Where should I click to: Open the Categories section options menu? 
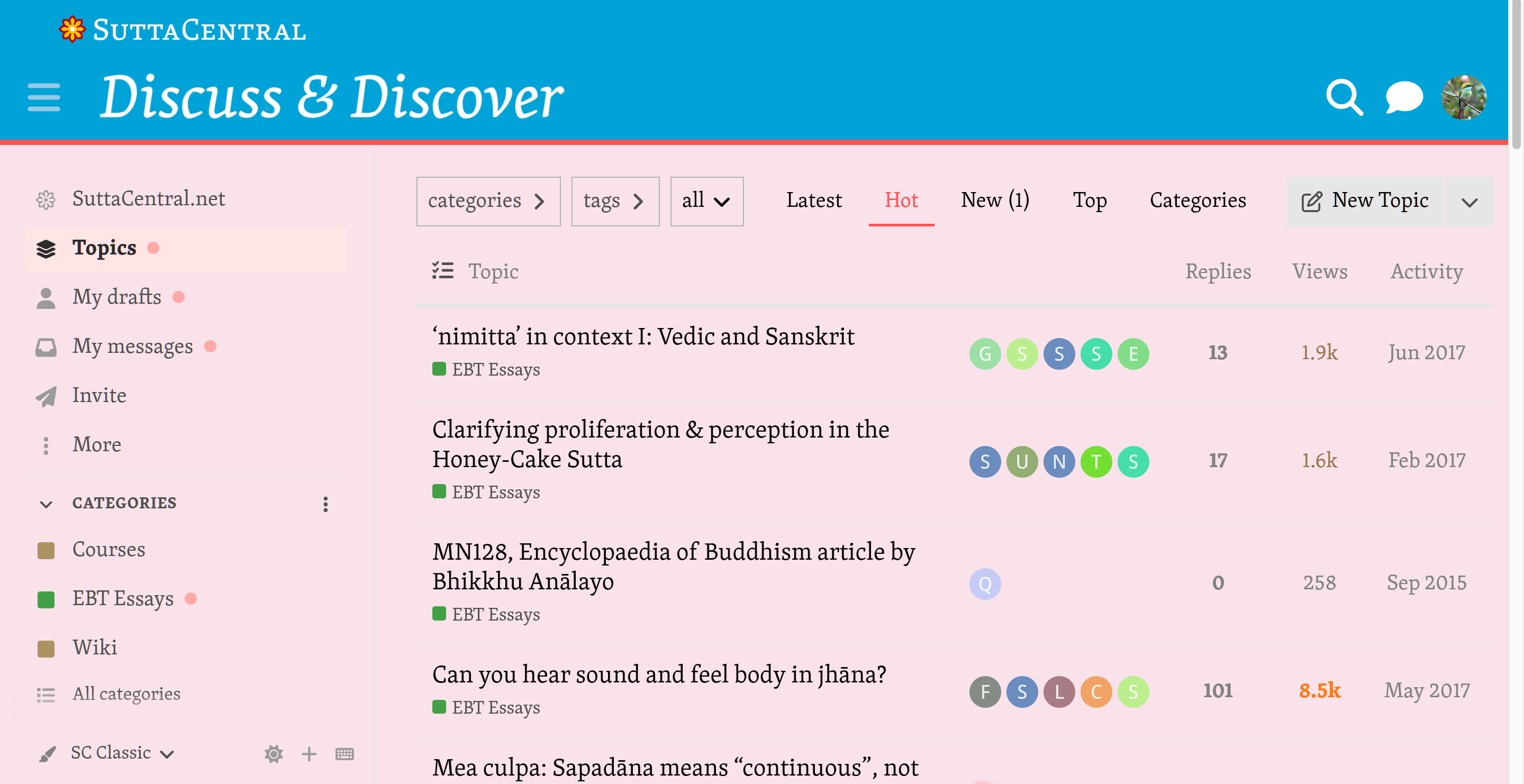click(x=325, y=504)
